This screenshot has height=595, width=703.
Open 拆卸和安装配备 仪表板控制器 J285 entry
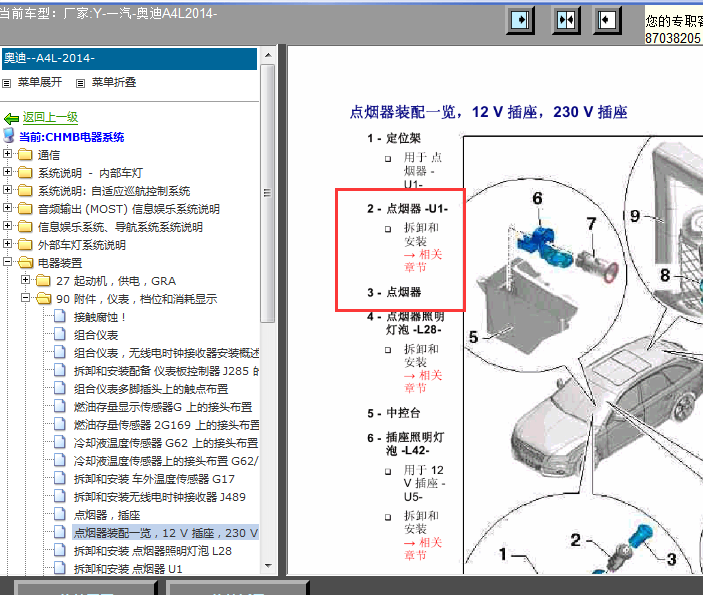point(166,371)
